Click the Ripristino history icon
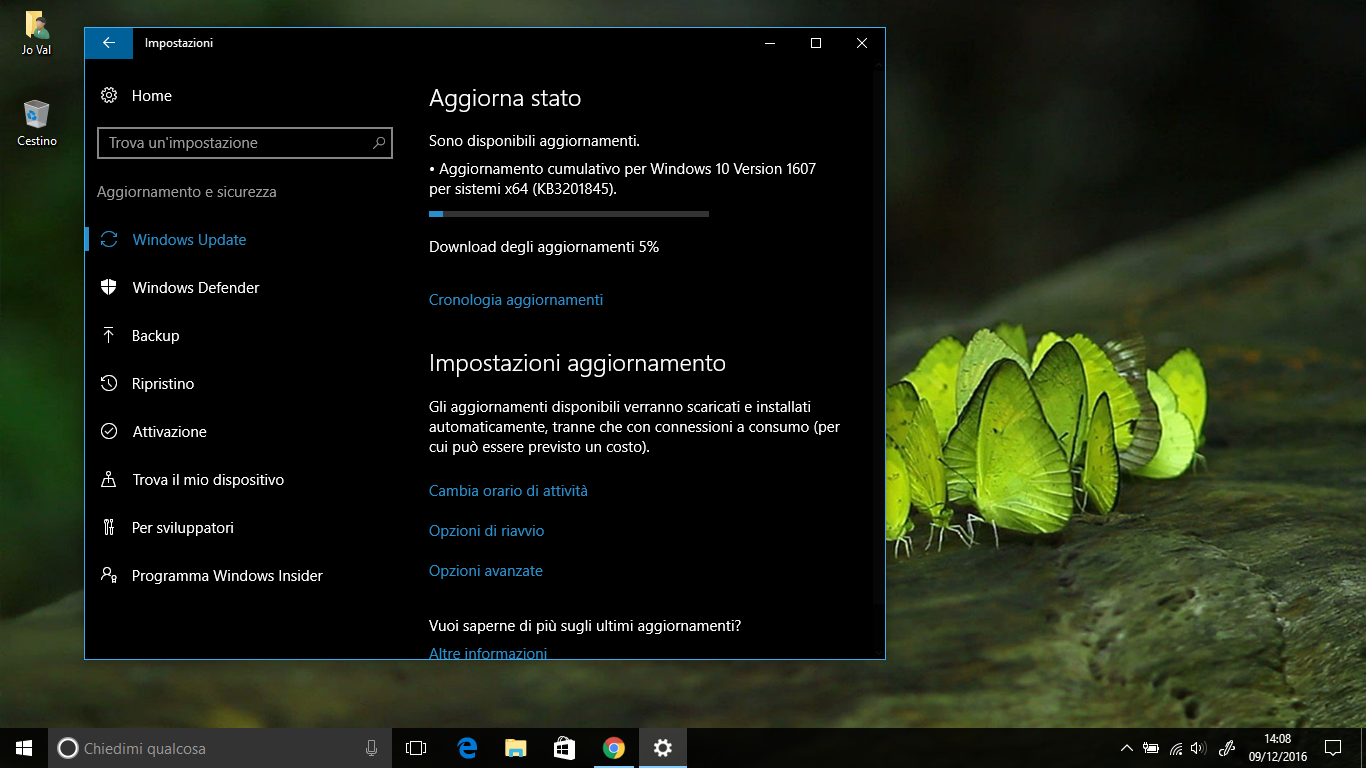1366x768 pixels. point(109,384)
